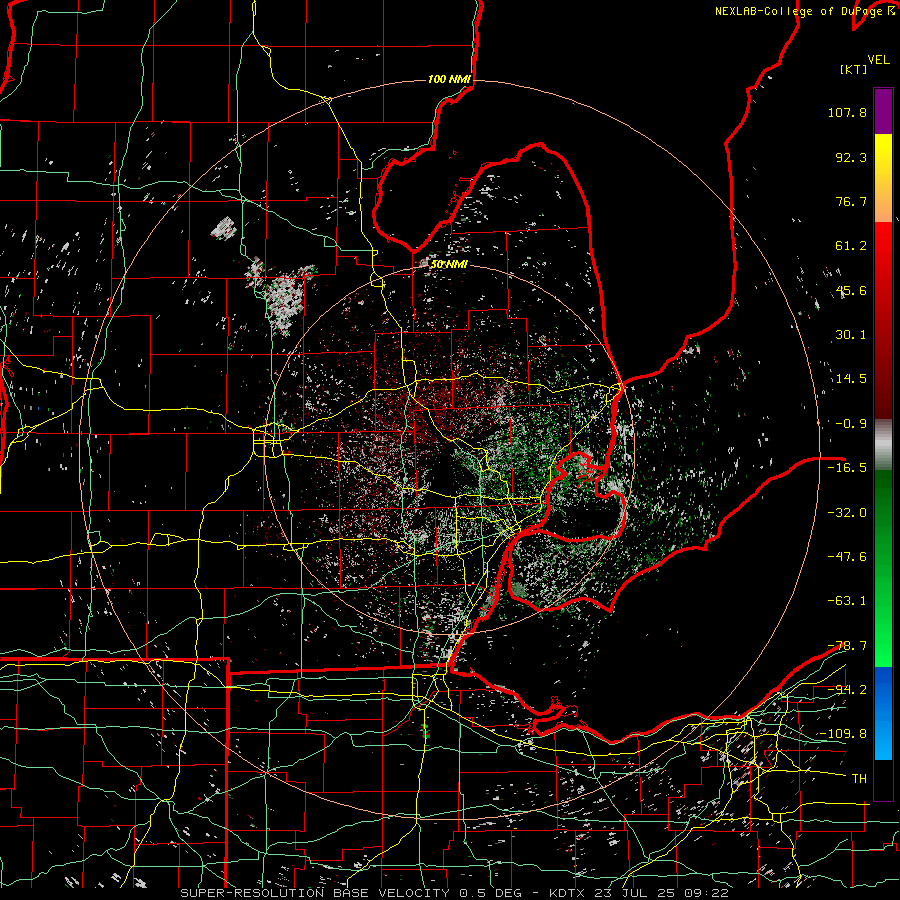Screen dimensions: 900x900
Task: Click the [KT] units label
Action: [854, 69]
